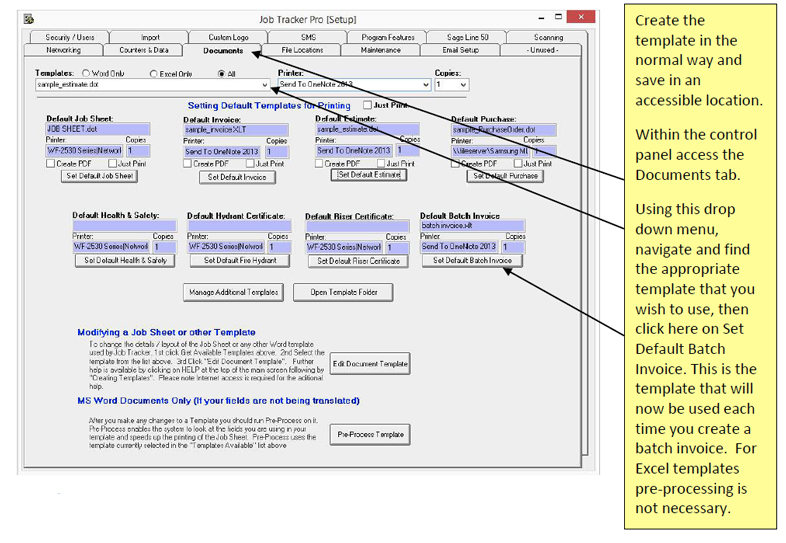Click the Job Tracker Pro app icon
The image size is (786, 543).
click(x=29, y=19)
